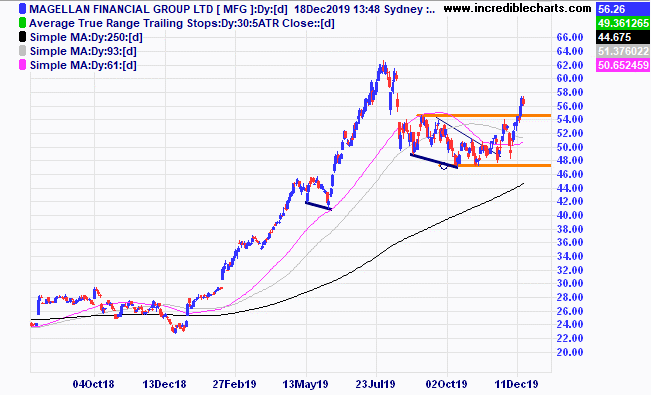Click the 02Oct19 date axis label
The height and width of the screenshot is (395, 651).
click(x=446, y=384)
